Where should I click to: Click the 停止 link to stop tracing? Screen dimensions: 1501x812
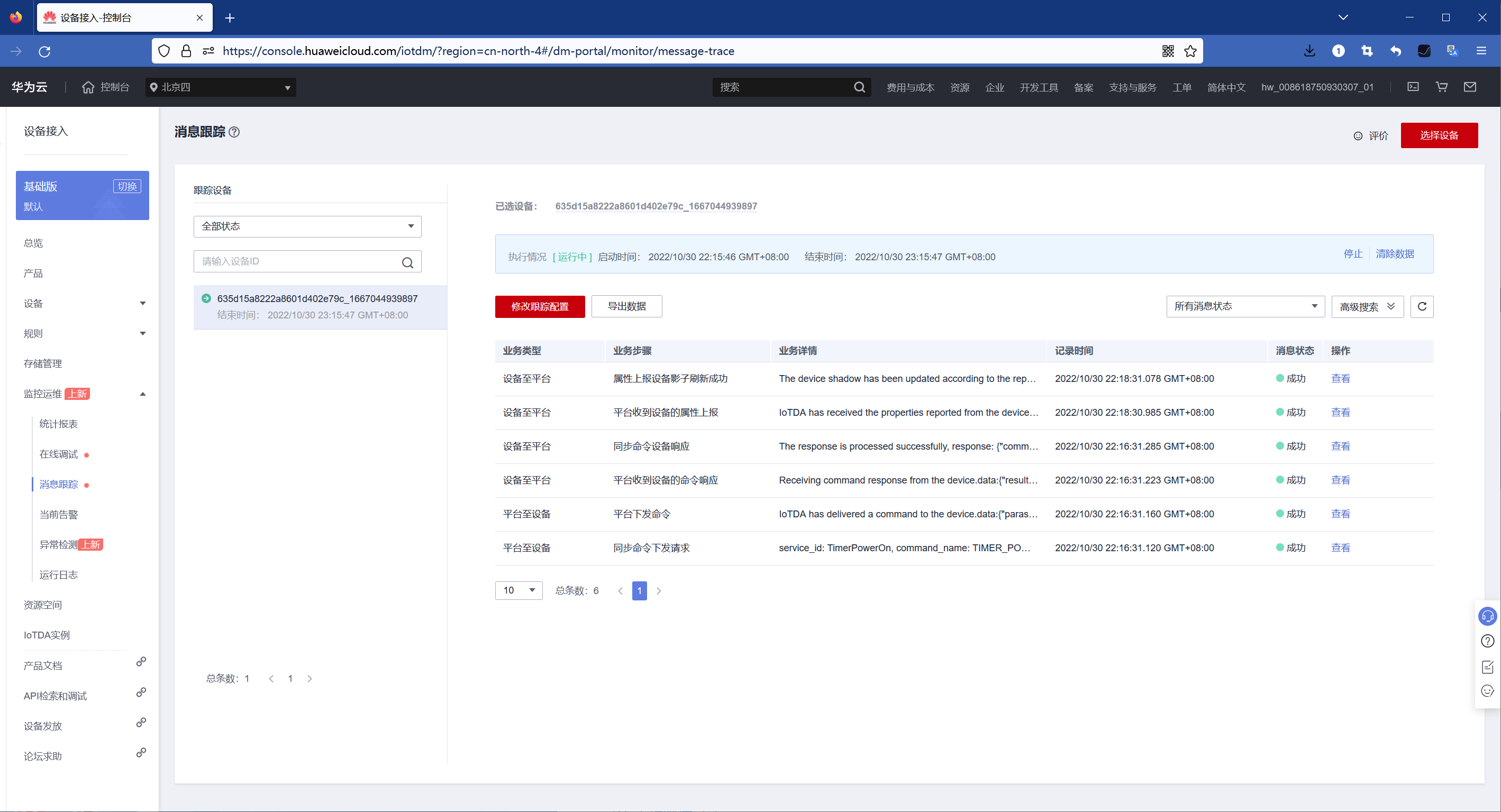(x=1352, y=254)
